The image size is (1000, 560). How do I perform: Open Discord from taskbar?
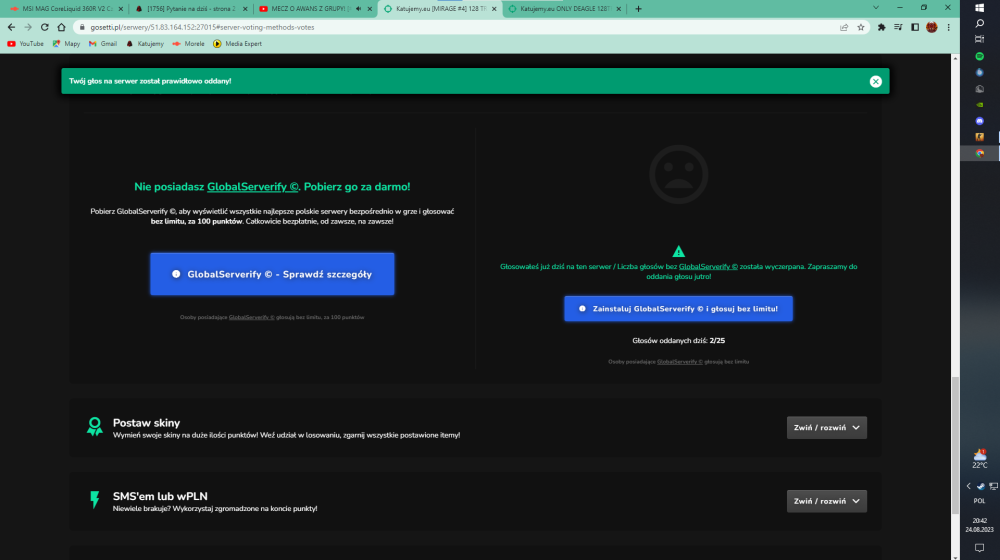pos(980,121)
